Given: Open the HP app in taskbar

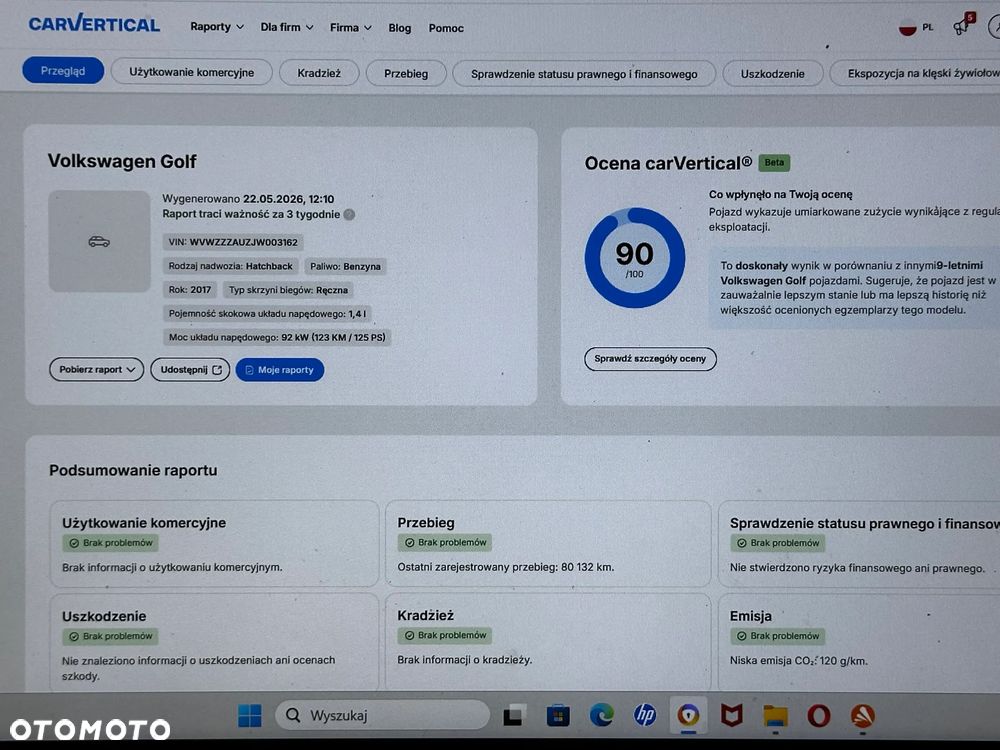Looking at the screenshot, I should [x=645, y=715].
